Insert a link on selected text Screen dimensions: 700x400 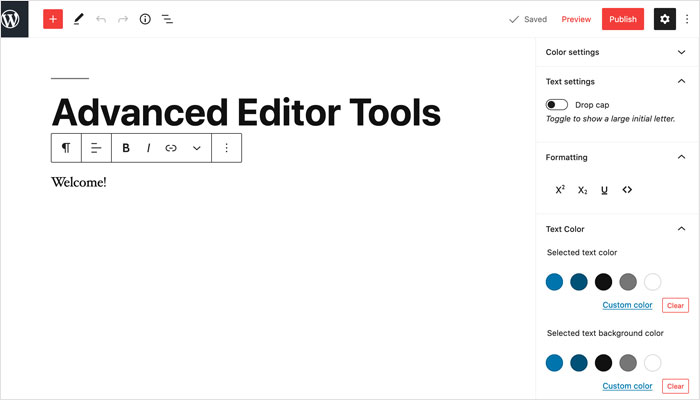[x=171, y=148]
